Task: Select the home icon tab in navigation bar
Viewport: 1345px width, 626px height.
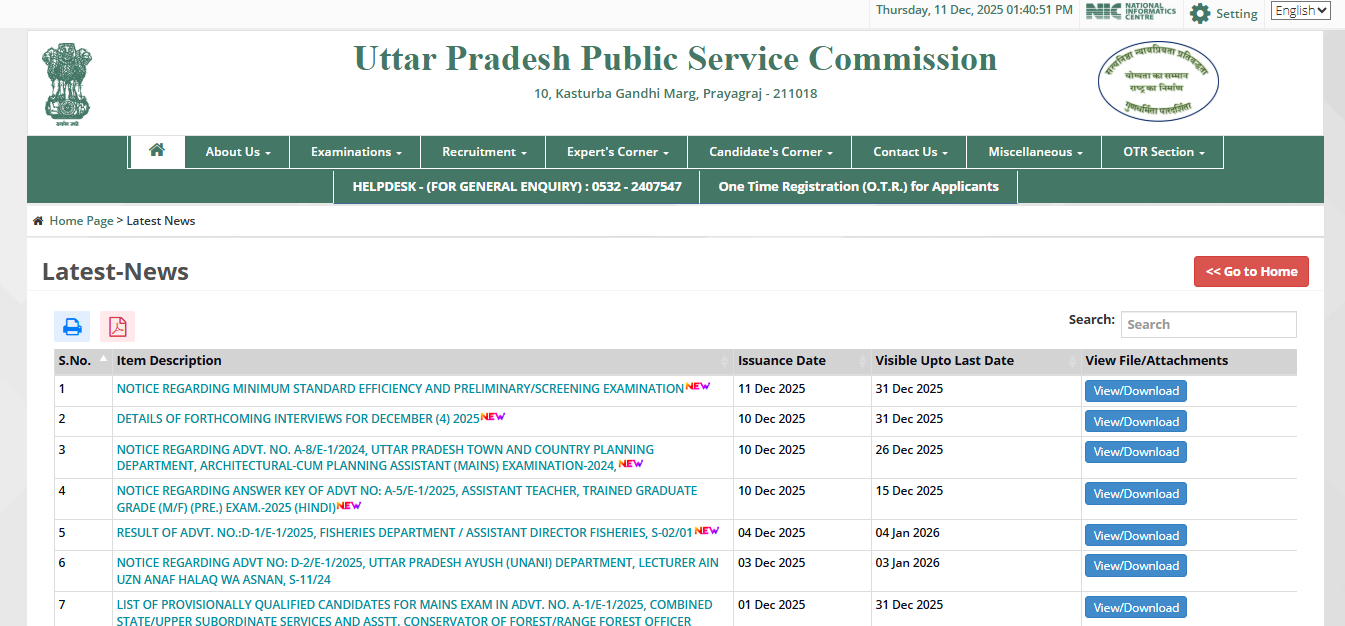Action: tap(157, 152)
